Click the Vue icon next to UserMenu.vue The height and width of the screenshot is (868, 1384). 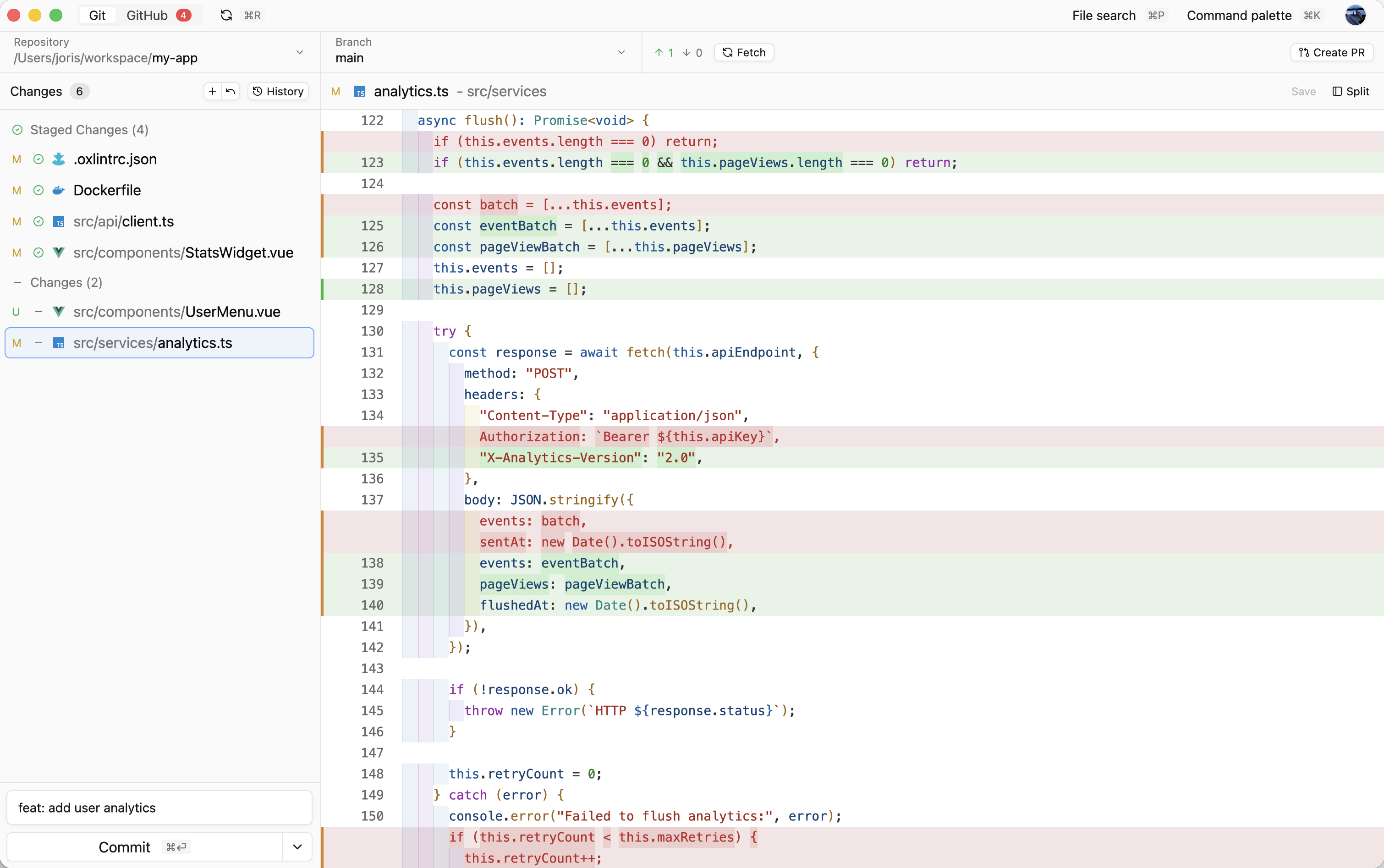point(59,312)
